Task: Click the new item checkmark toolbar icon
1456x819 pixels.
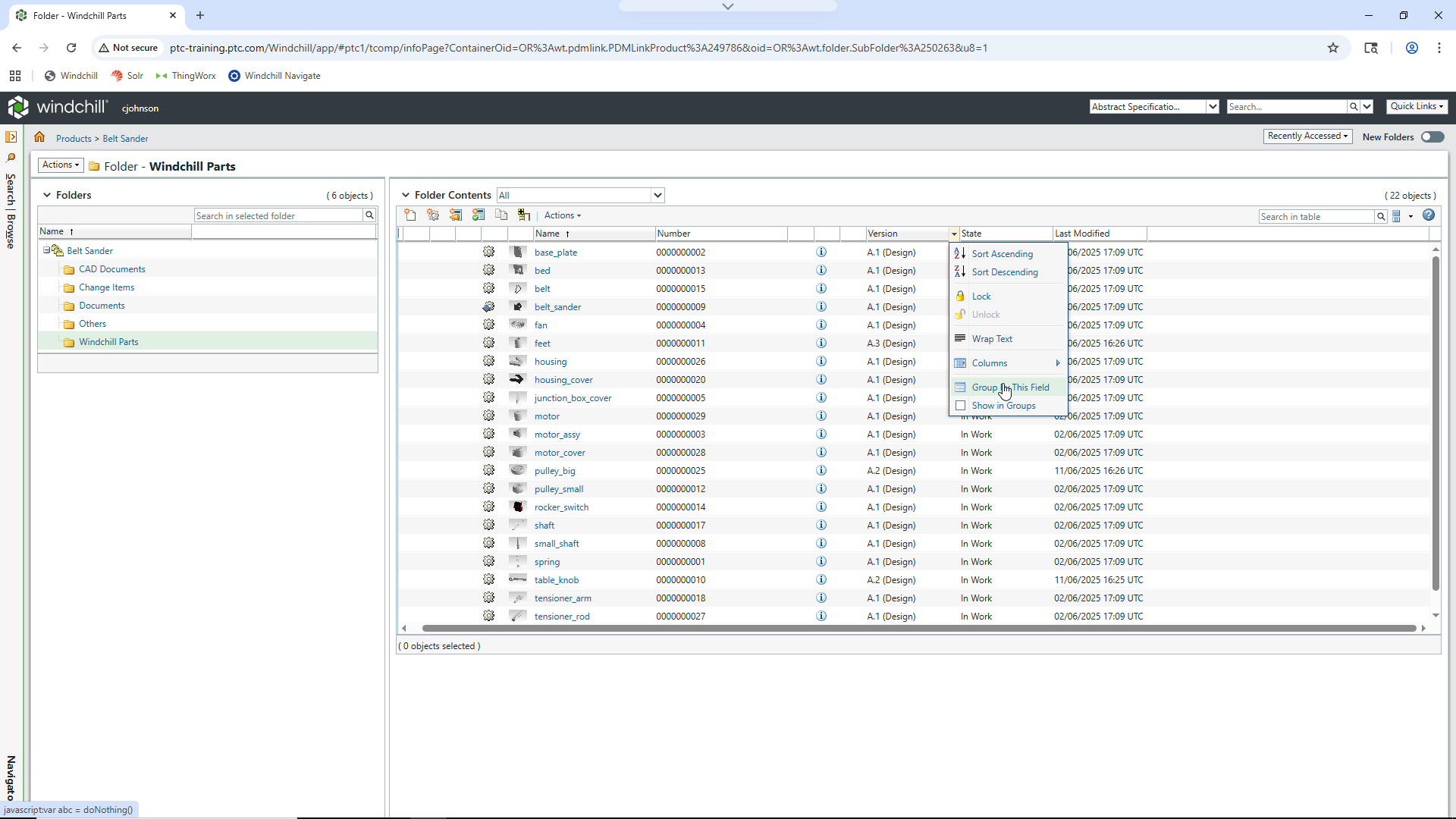Action: [x=479, y=215]
